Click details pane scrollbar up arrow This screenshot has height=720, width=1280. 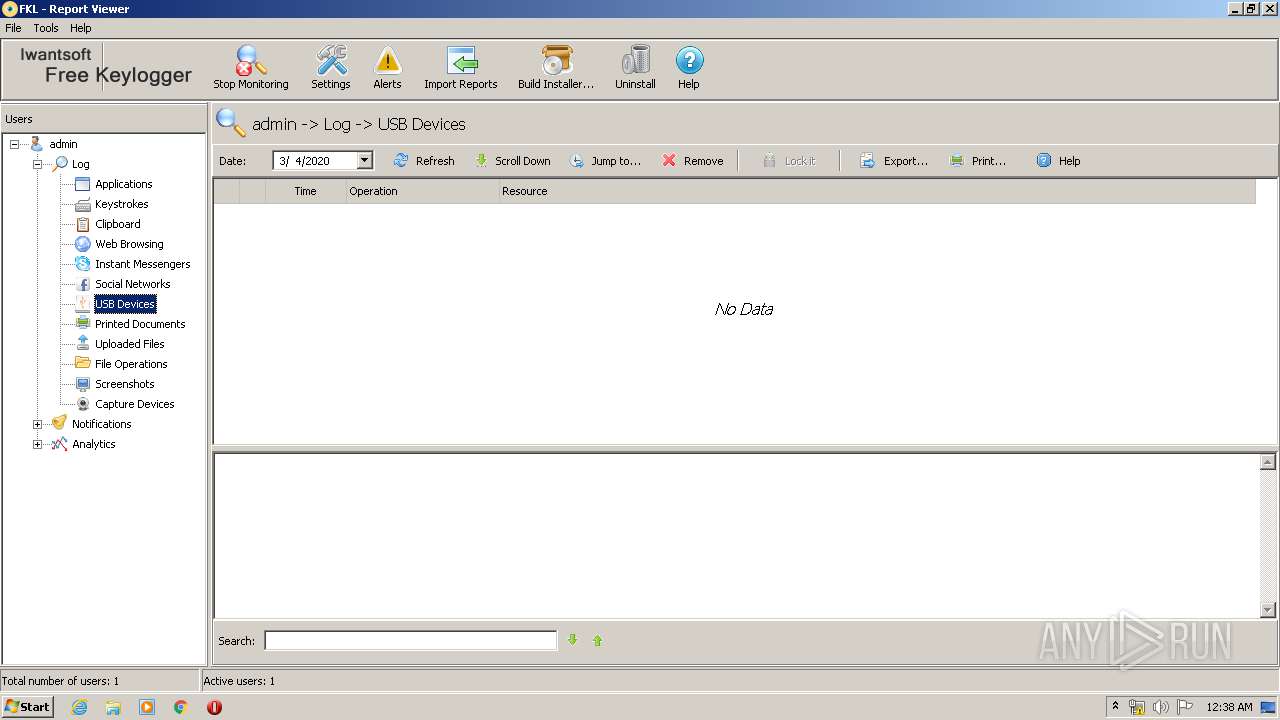1268,462
